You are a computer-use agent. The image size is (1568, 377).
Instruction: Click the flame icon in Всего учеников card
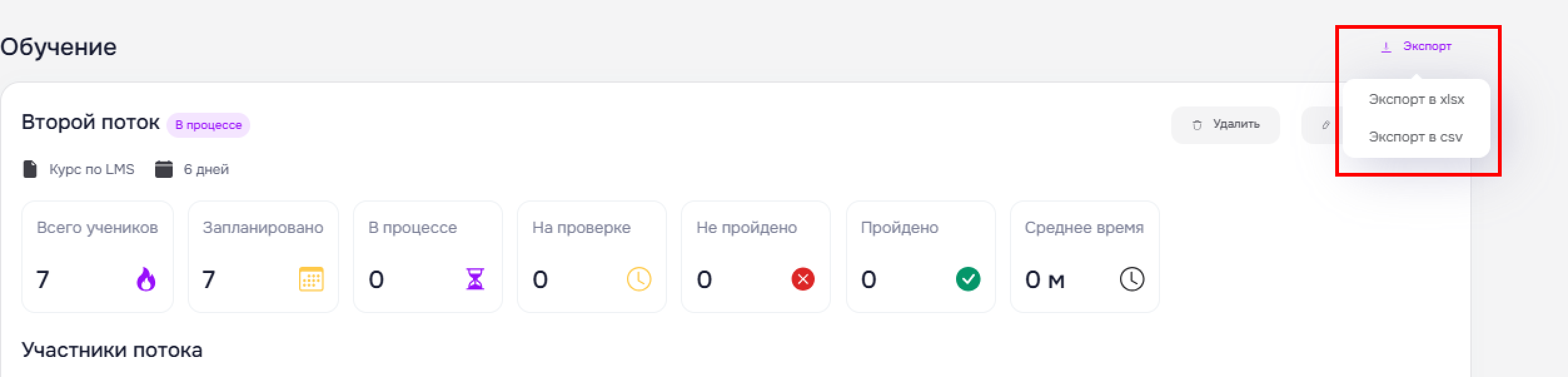coord(146,279)
